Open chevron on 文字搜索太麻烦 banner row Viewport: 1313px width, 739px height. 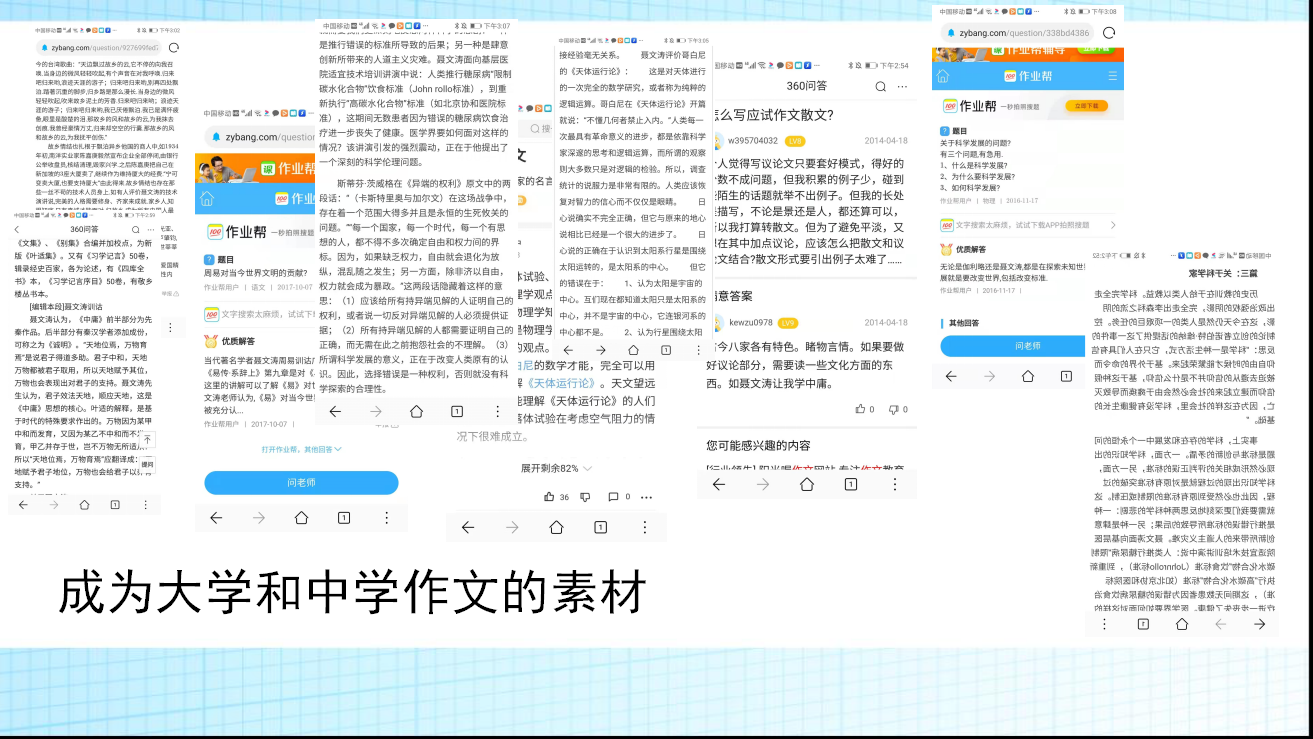click(x=1111, y=227)
